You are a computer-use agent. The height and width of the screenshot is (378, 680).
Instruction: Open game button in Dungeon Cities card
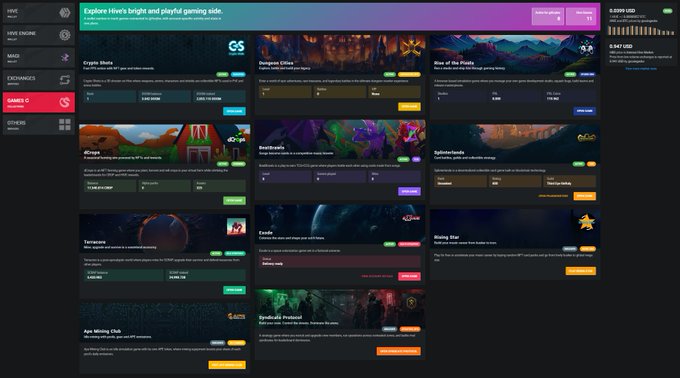coord(409,107)
